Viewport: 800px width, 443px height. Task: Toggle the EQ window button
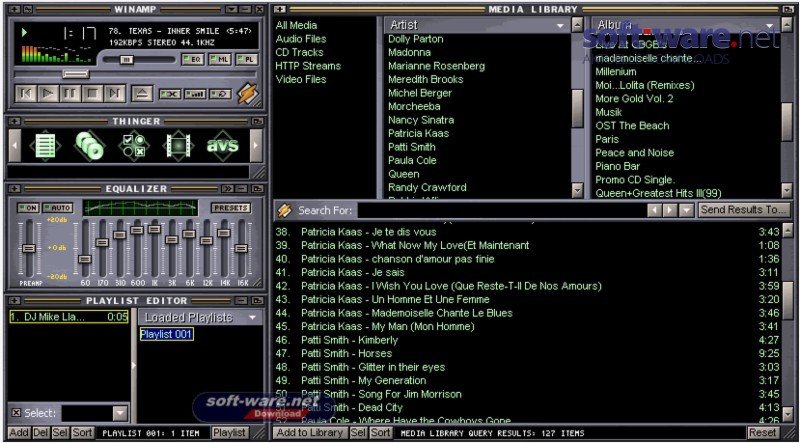193,60
